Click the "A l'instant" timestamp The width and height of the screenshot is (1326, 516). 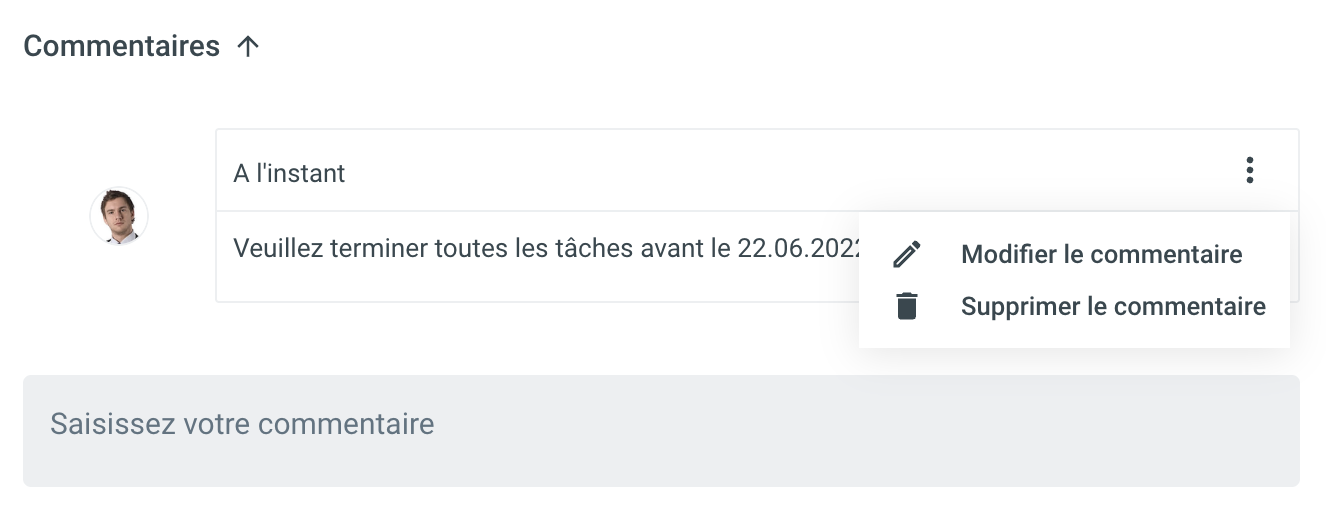tap(289, 173)
